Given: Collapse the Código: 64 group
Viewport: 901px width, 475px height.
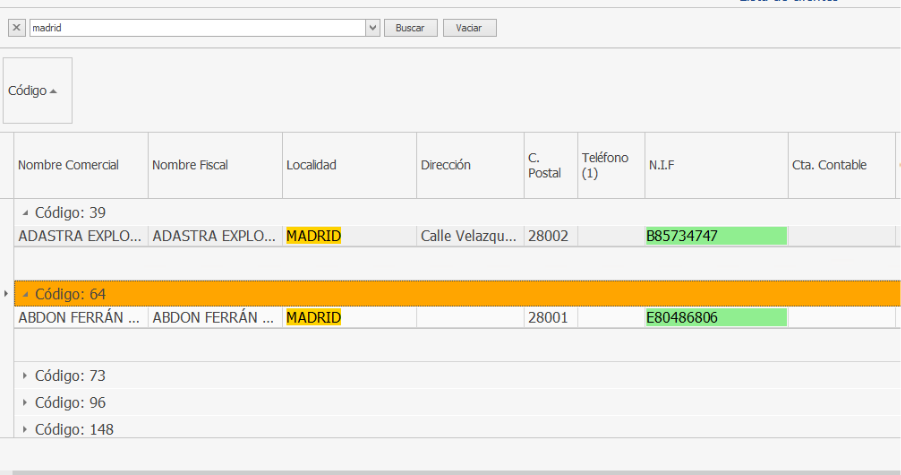Looking at the screenshot, I should 25,295.
